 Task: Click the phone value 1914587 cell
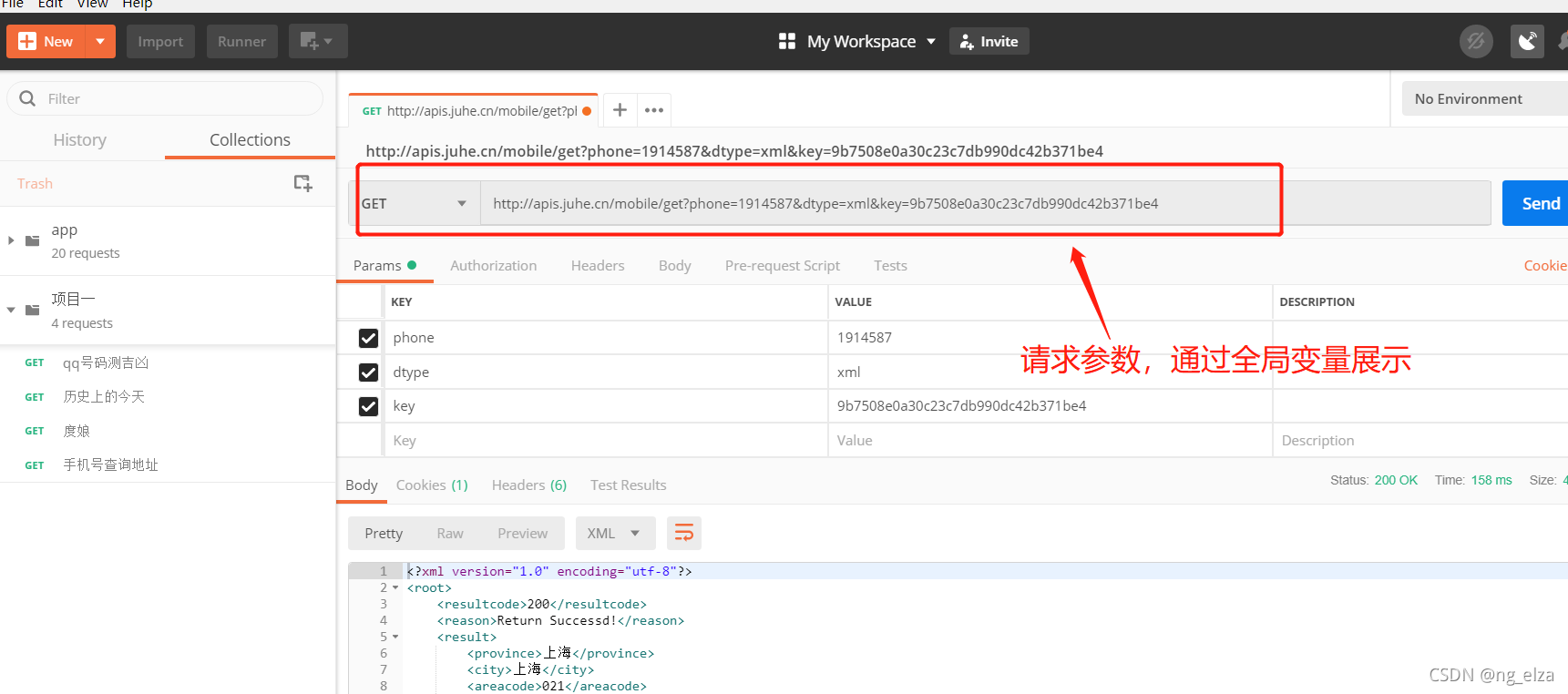pos(1050,338)
